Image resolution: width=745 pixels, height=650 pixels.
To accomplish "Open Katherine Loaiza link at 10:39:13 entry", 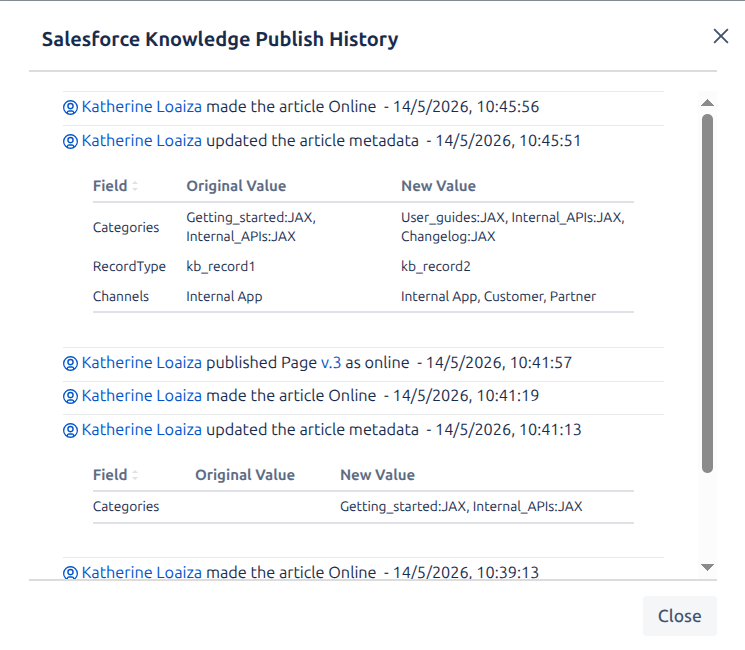I will click(x=142, y=572).
